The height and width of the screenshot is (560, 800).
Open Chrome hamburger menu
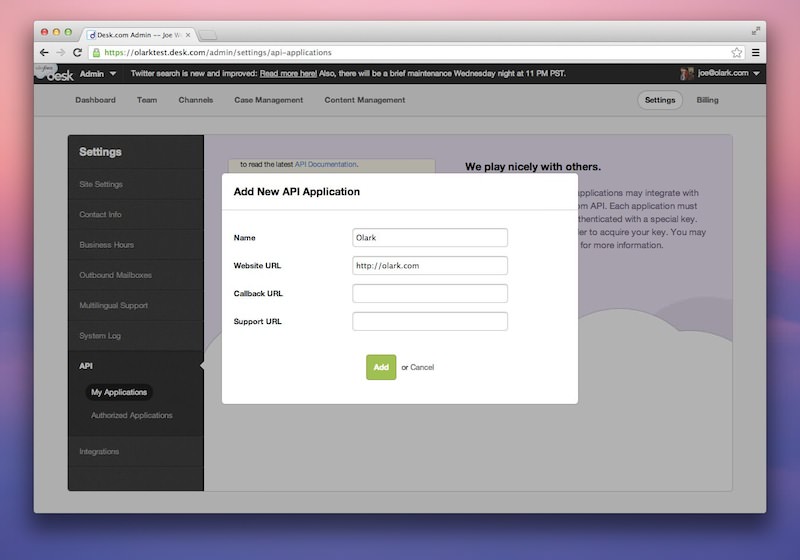pos(756,52)
